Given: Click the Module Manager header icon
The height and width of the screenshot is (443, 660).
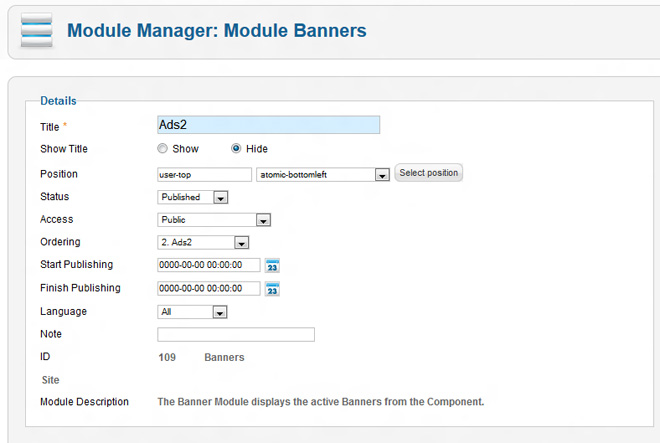Looking at the screenshot, I should click(36, 31).
